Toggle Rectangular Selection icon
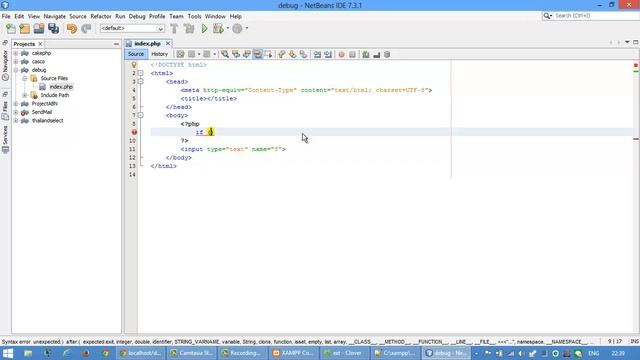The image size is (640, 360). point(268,54)
